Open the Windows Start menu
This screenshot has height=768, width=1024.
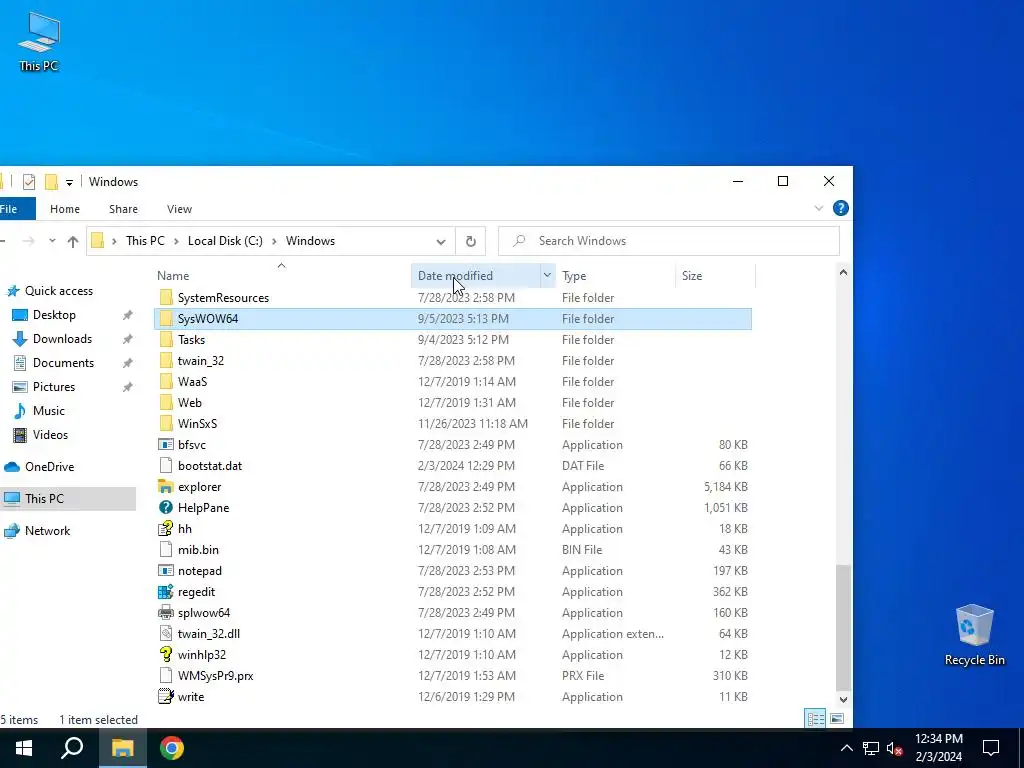click(x=24, y=748)
